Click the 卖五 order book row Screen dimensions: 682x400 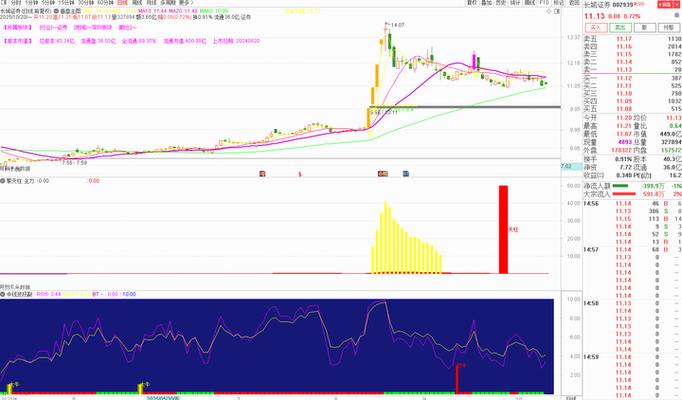632,39
